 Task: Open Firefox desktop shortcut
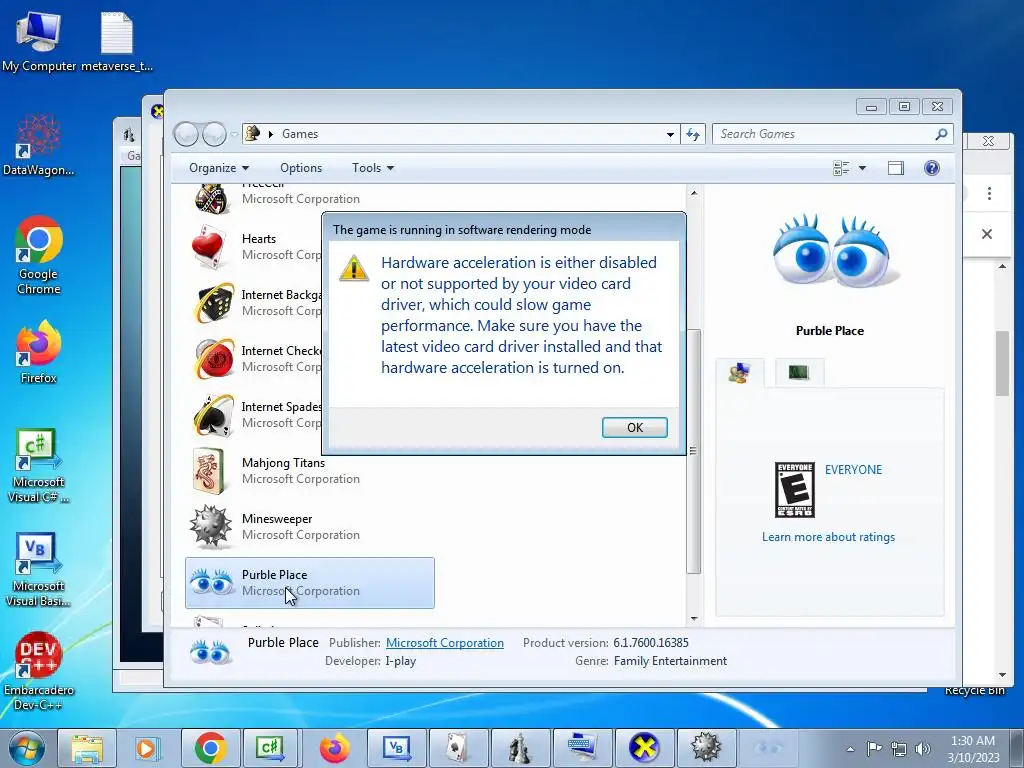(x=39, y=352)
